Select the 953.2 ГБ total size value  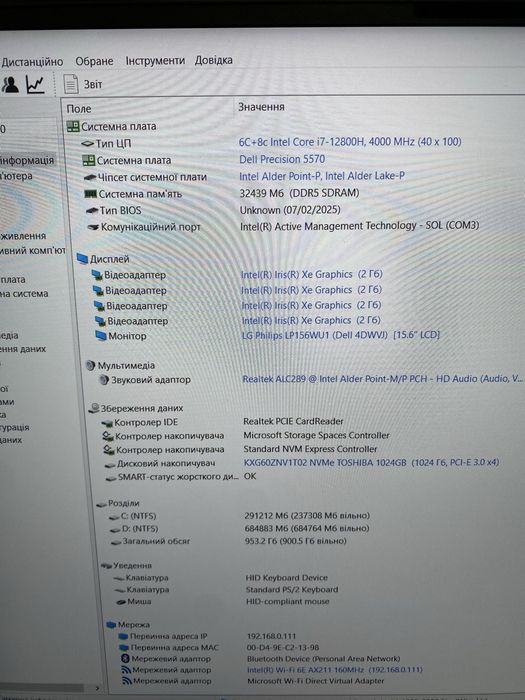coord(296,541)
